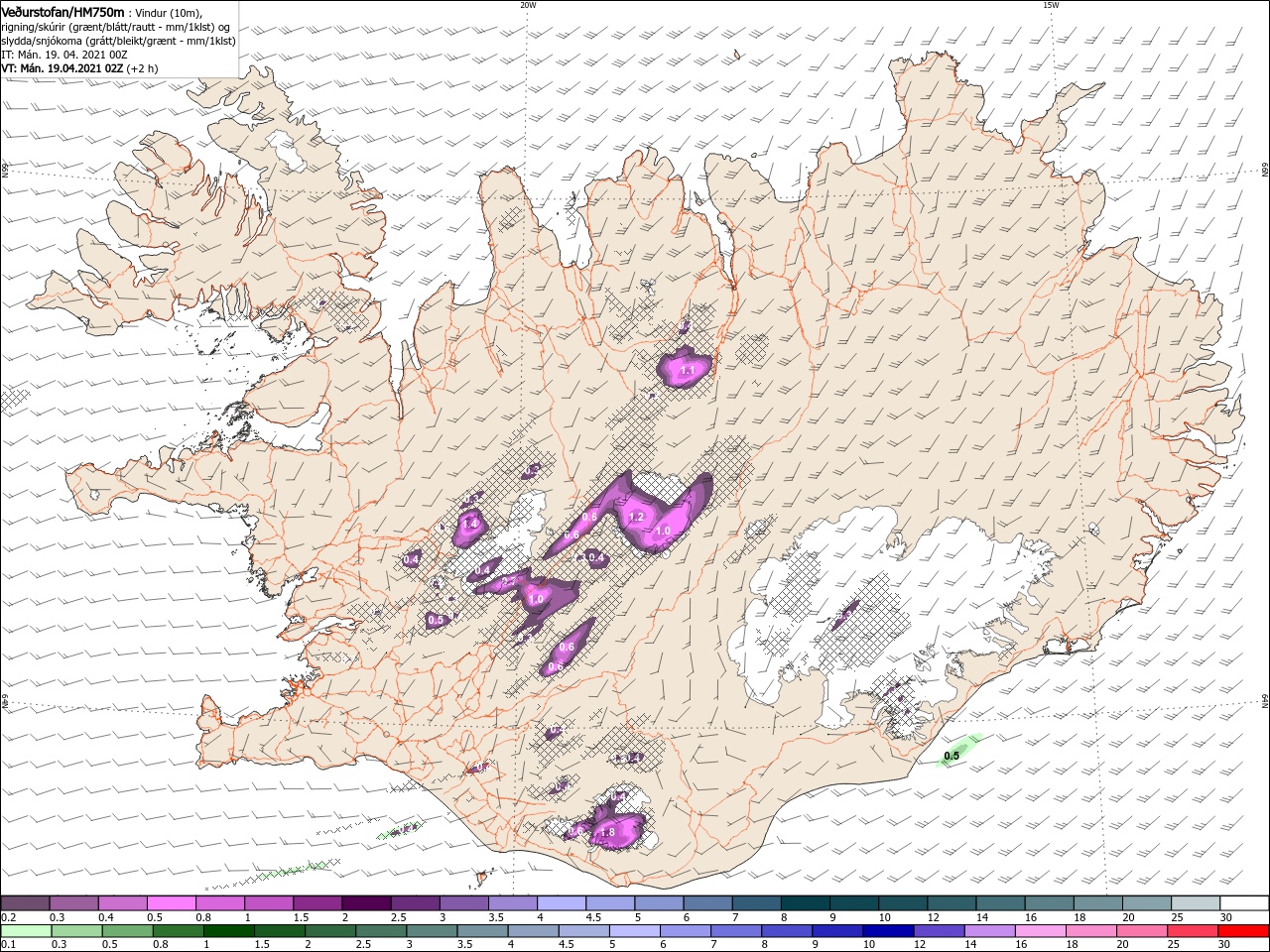Click the 1.2 value on the central snow patch
1270x952 pixels.
coord(637,517)
